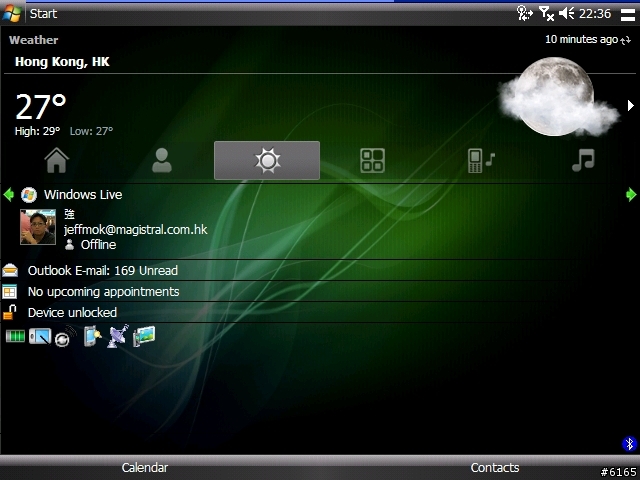Tap the jeffmok@magistral.com.hk account
Viewport: 640px width, 480px height.
[x=136, y=229]
